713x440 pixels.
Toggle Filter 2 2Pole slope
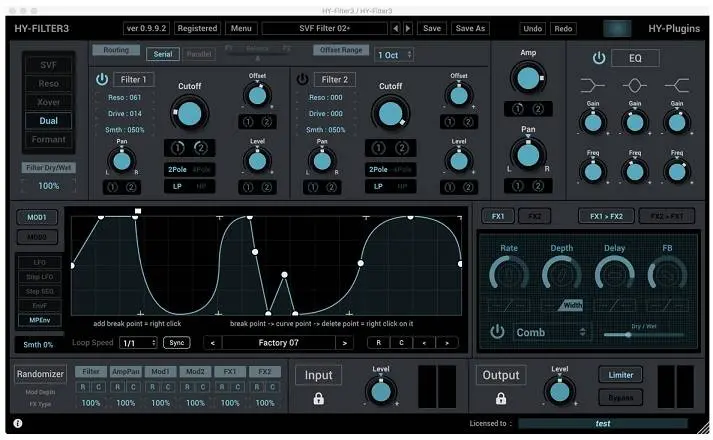tap(378, 170)
